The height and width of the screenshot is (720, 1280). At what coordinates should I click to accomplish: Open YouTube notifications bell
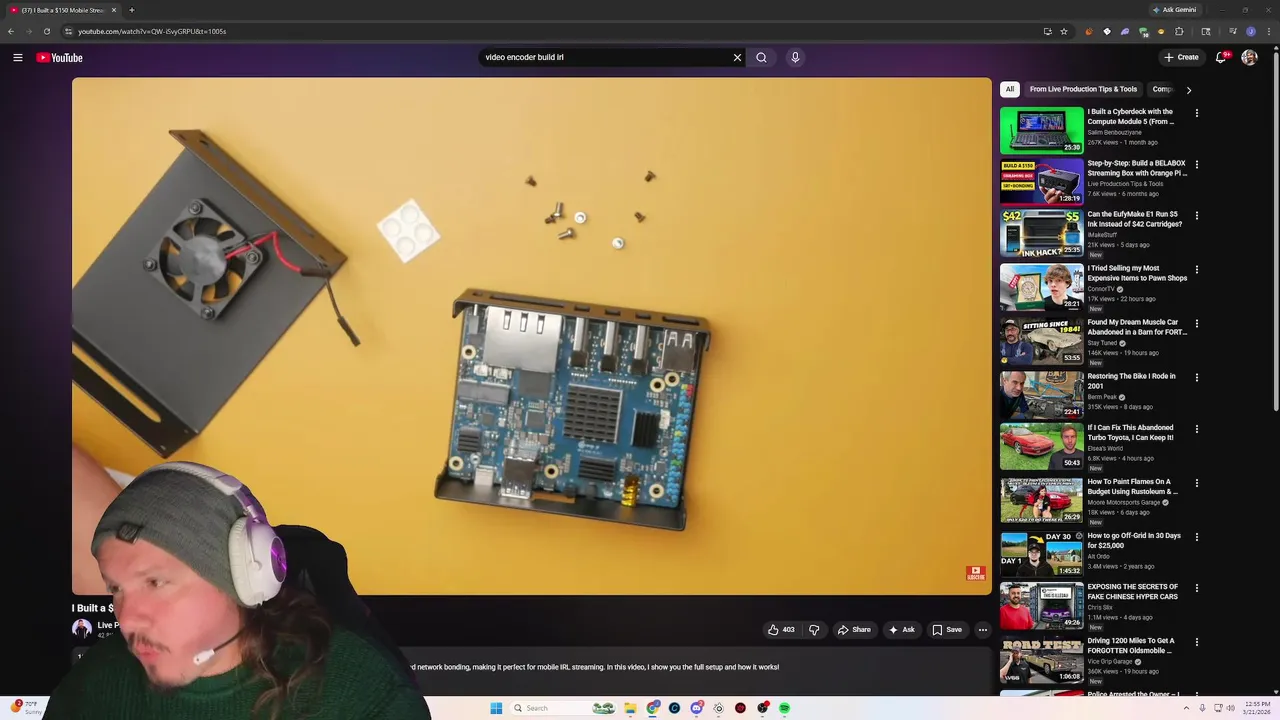(x=1221, y=57)
